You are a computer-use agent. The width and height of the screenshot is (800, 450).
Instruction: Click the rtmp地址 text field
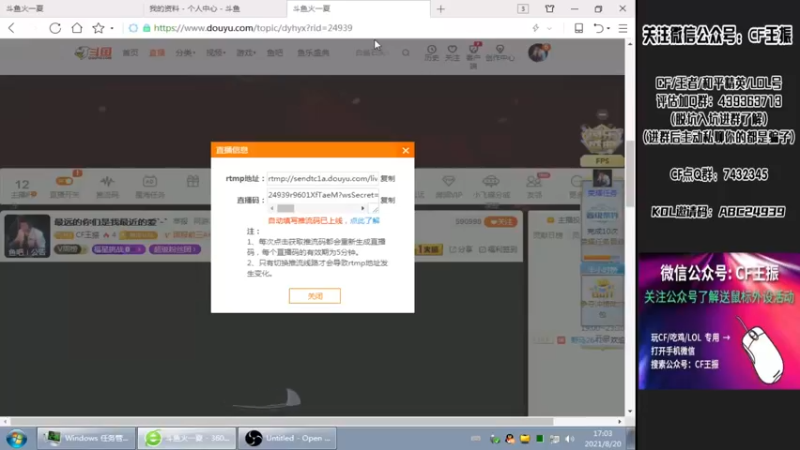(322, 179)
